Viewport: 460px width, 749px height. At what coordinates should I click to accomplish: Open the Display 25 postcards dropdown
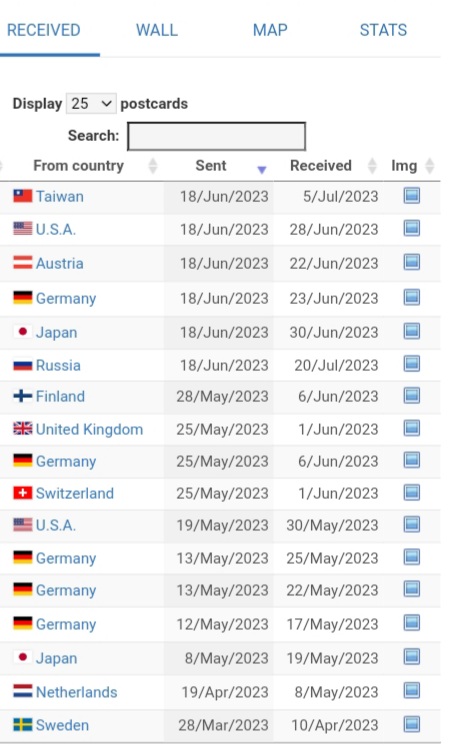tap(91, 104)
